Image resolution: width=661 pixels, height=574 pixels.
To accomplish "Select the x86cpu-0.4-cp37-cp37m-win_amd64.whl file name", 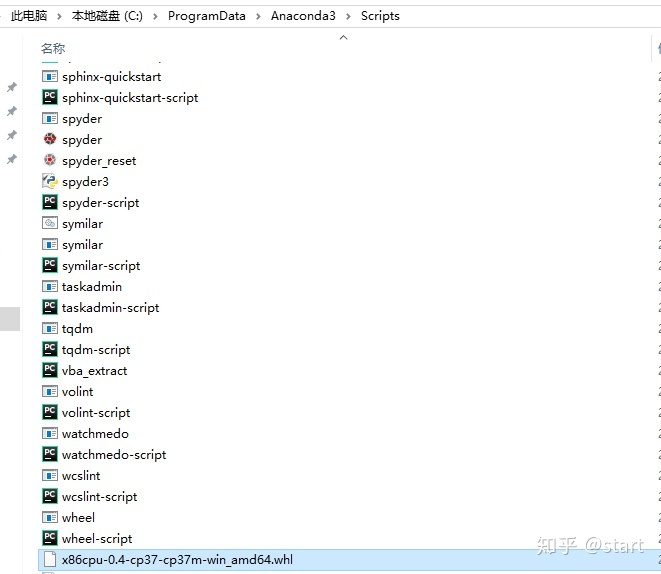I will point(177,560).
